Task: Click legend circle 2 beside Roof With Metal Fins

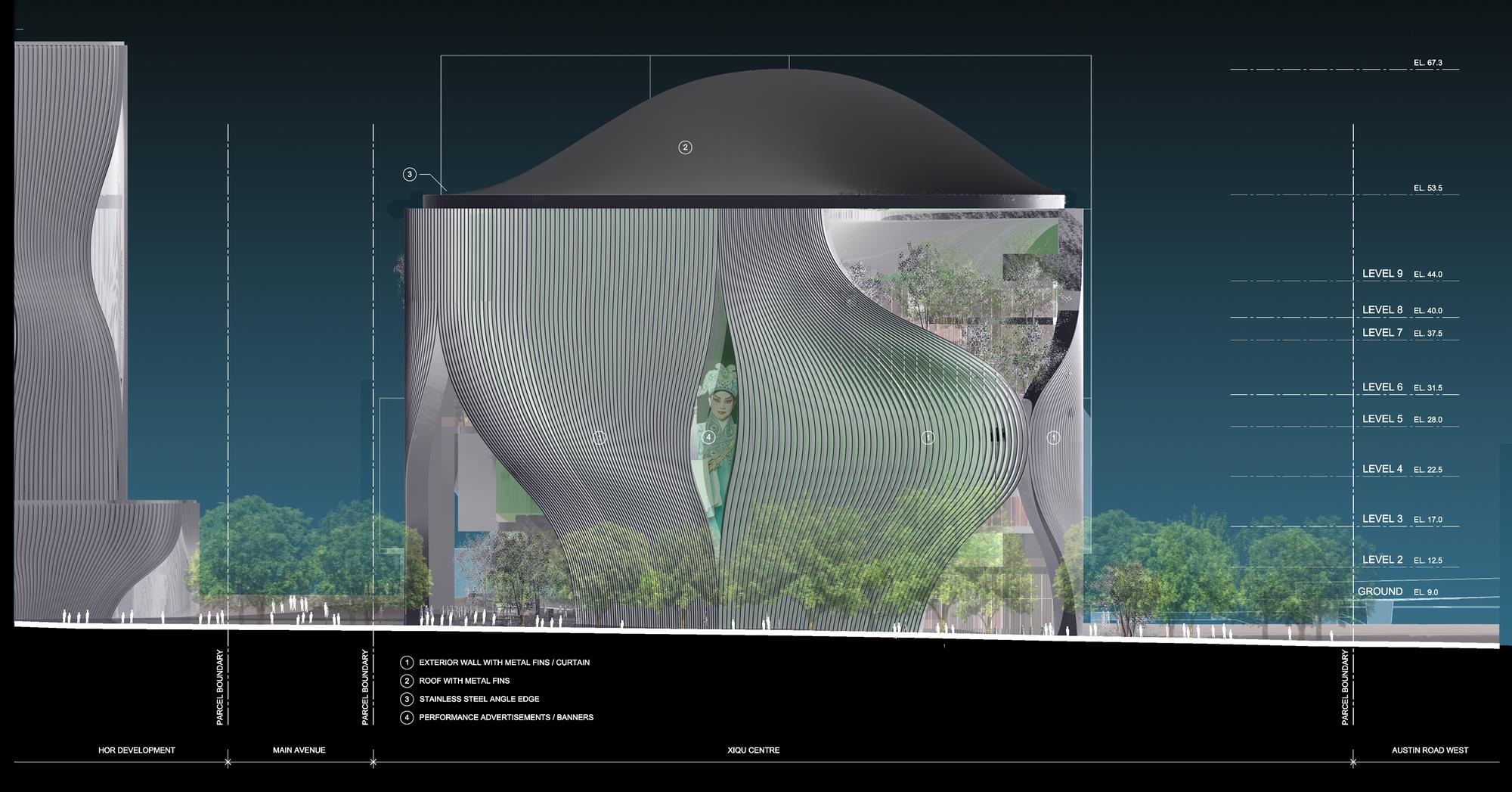Action: pos(407,681)
